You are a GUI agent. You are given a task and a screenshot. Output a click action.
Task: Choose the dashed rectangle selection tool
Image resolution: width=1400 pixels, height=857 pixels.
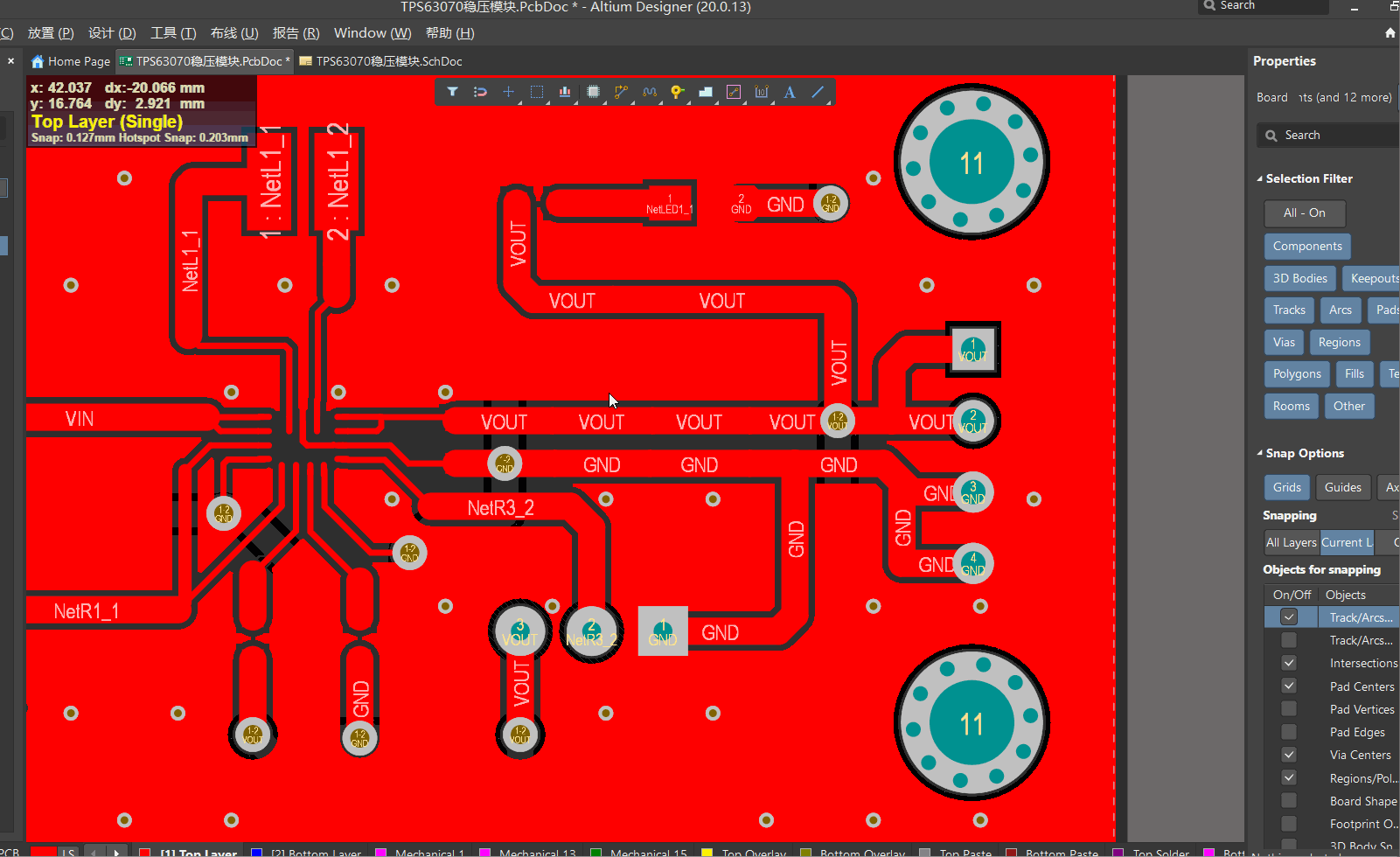click(x=537, y=92)
